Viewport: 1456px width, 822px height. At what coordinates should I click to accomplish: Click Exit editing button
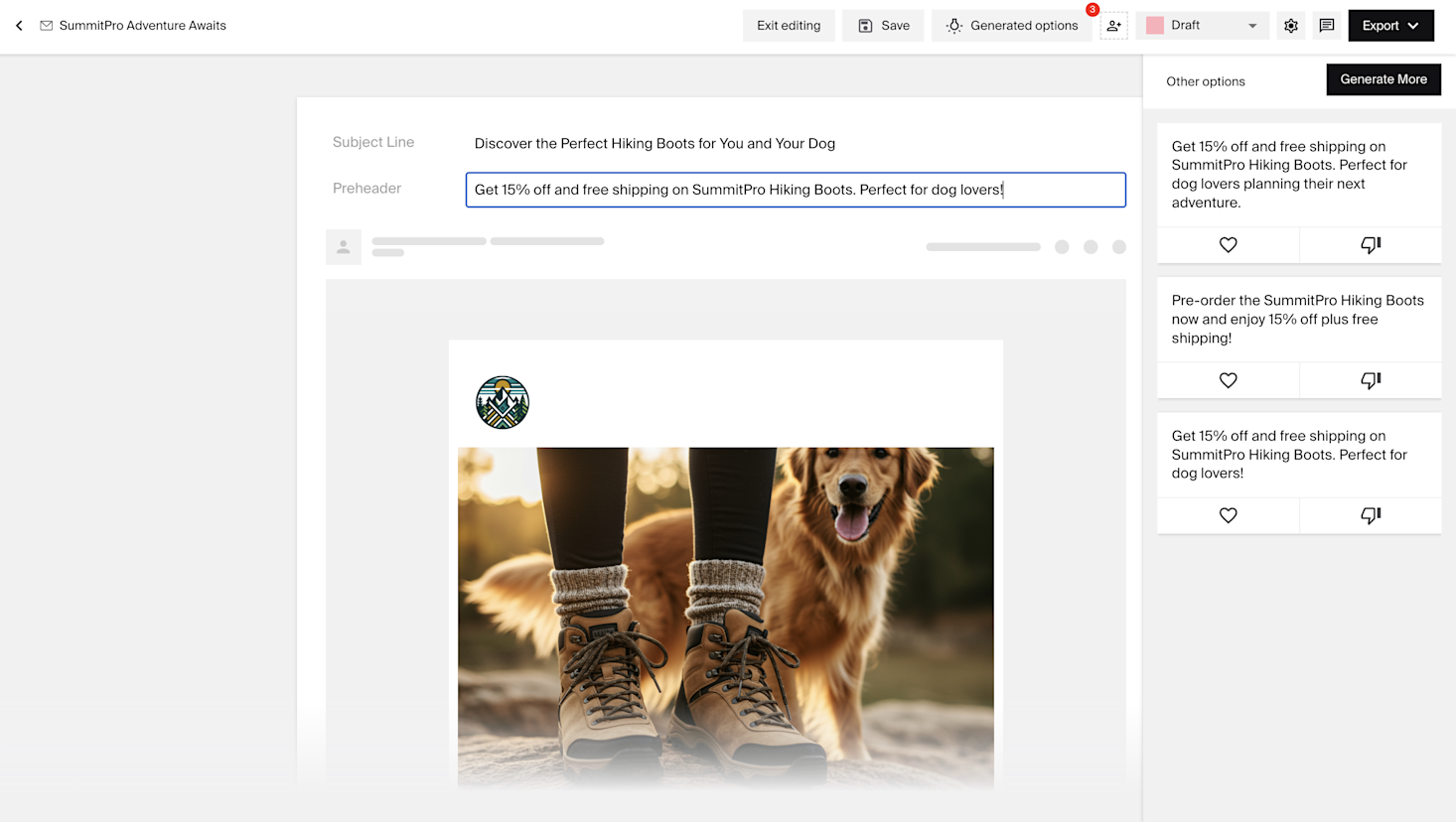point(789,26)
